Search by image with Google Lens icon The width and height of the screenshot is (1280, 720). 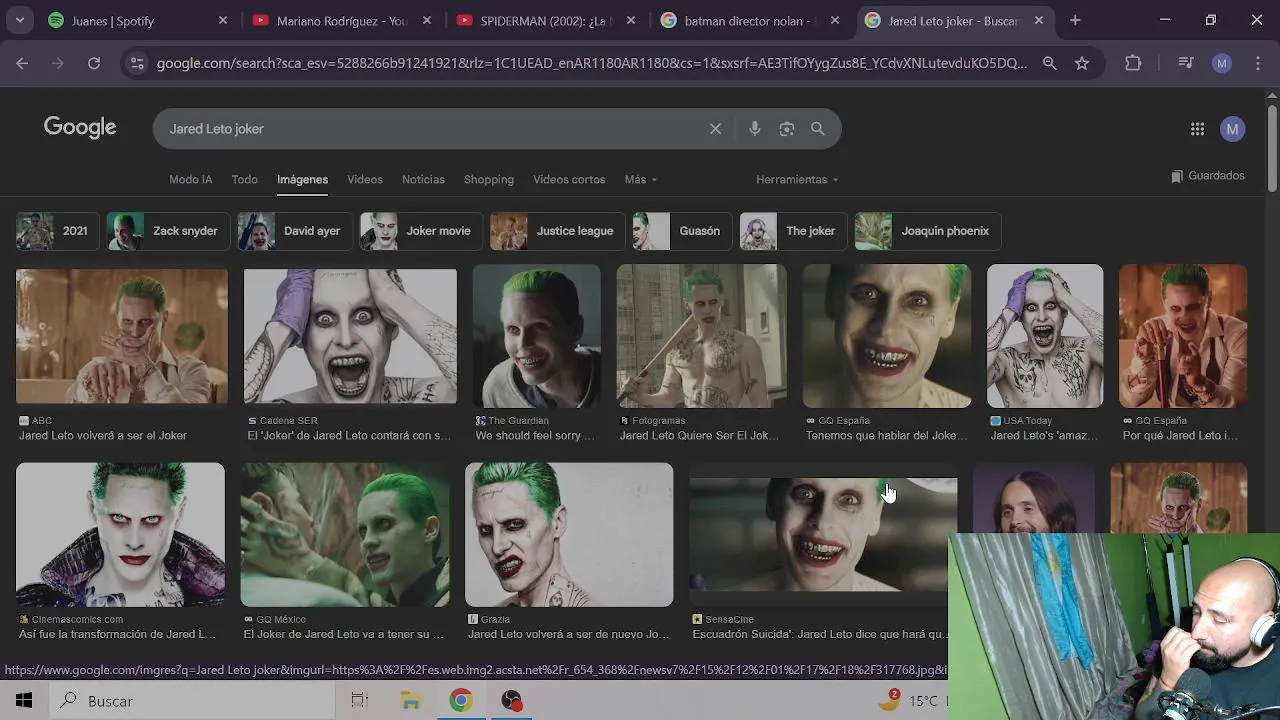[x=787, y=129]
